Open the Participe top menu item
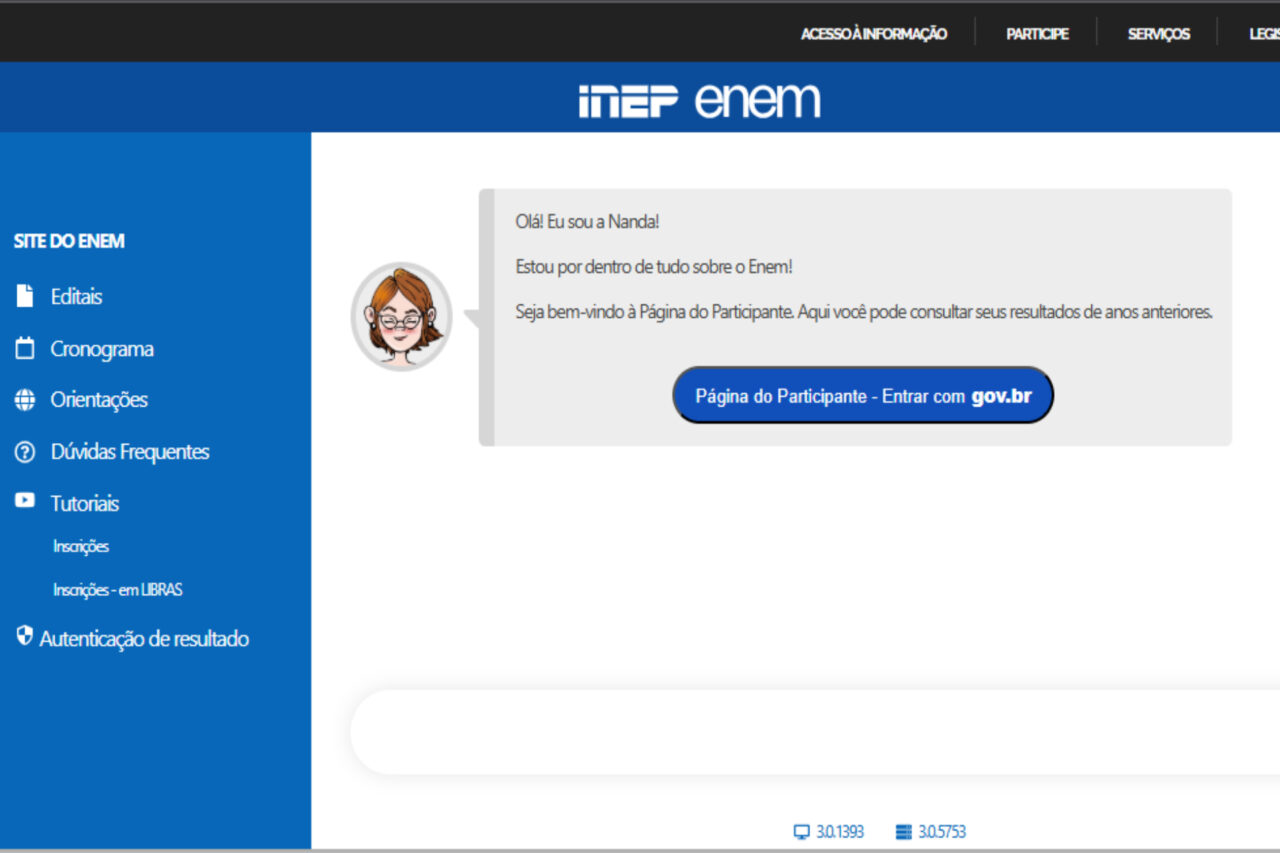The image size is (1280, 853). coord(1037,34)
